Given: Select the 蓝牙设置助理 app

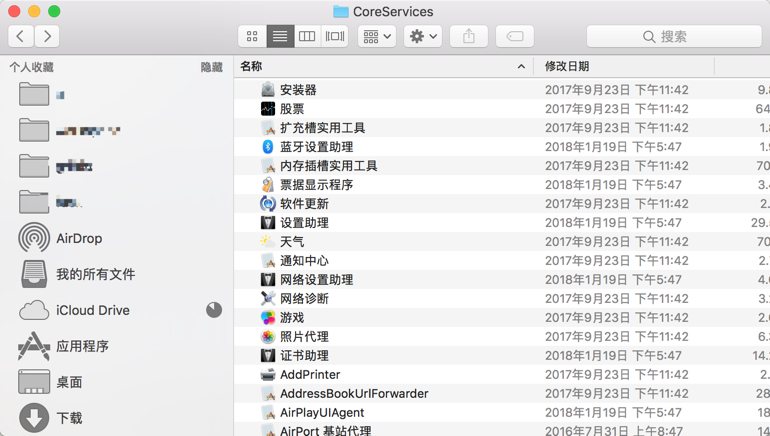Looking at the screenshot, I should (316, 147).
